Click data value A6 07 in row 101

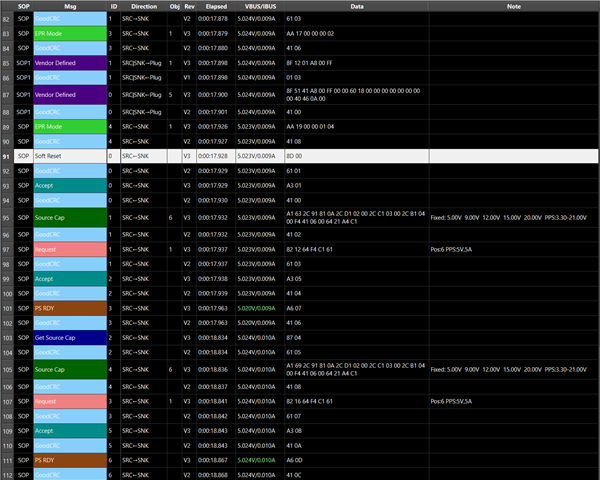[x=294, y=309]
